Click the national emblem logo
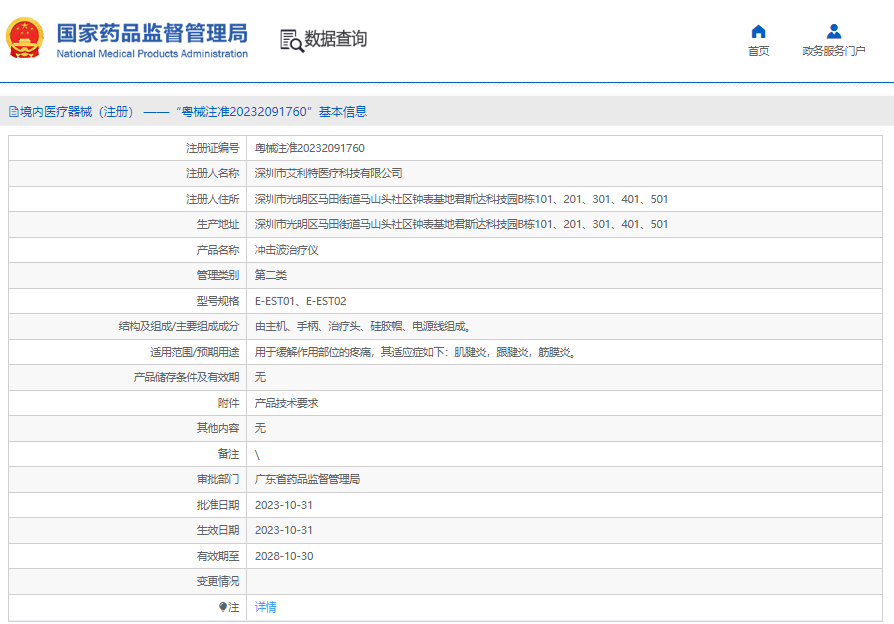This screenshot has height=624, width=894. pos(25,38)
